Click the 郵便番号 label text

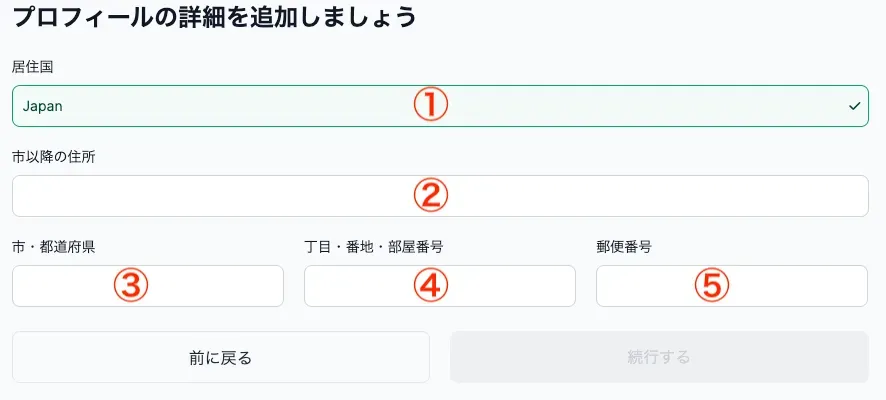[624, 246]
